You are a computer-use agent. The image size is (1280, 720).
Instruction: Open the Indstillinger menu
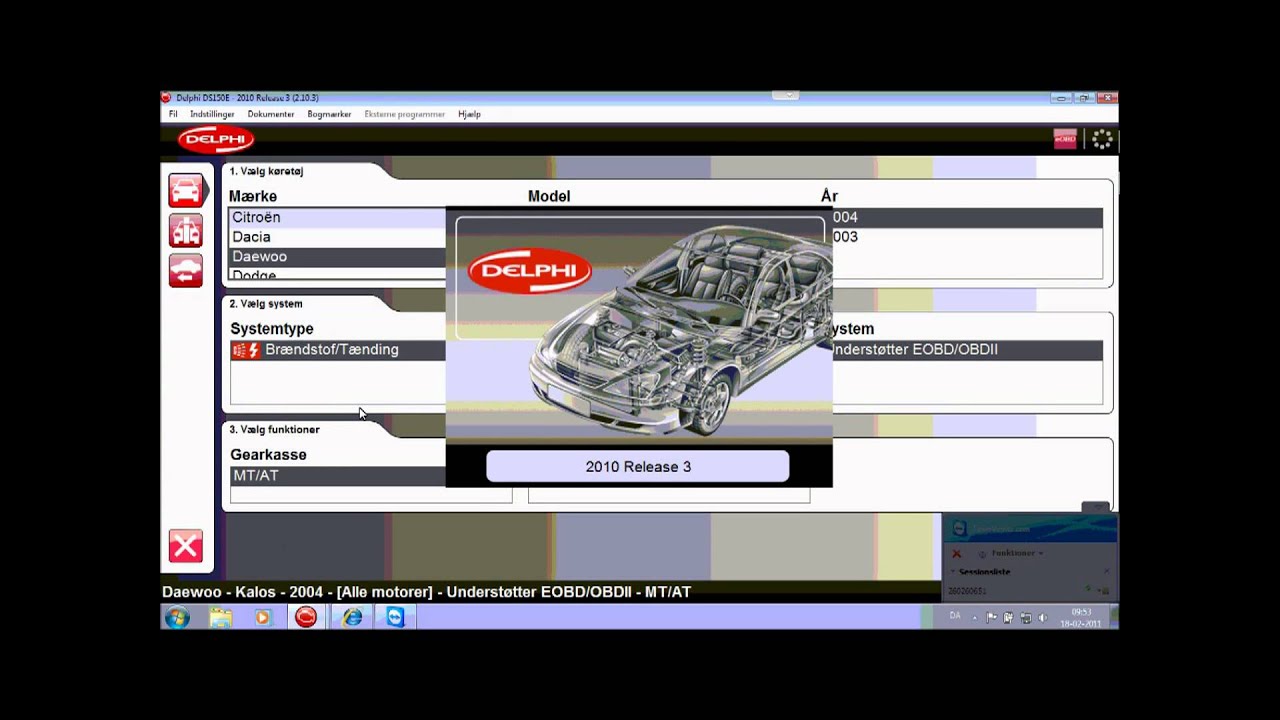[212, 114]
